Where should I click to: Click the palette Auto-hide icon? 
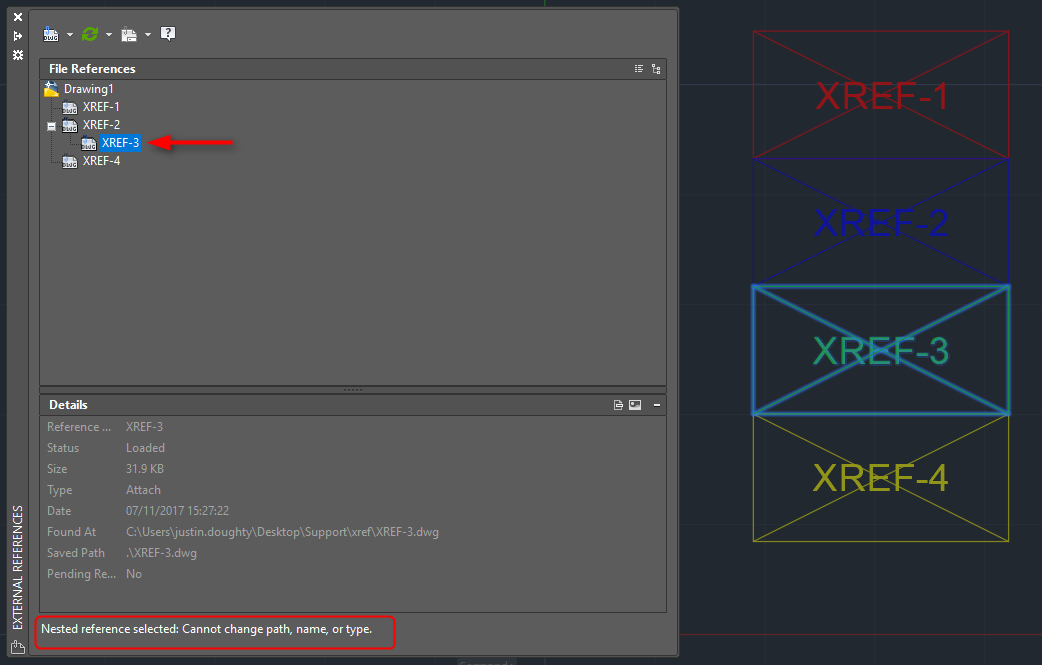coord(17,36)
